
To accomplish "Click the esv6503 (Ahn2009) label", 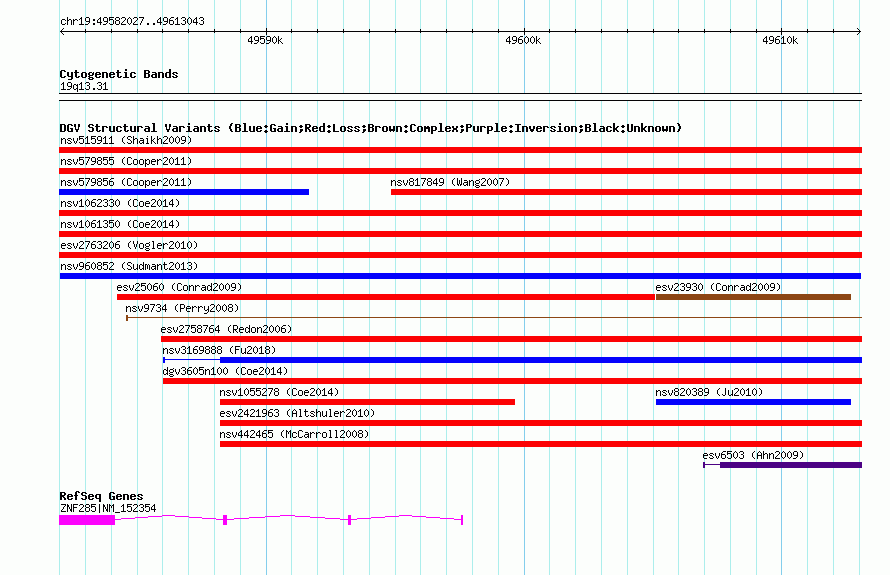I will (753, 455).
